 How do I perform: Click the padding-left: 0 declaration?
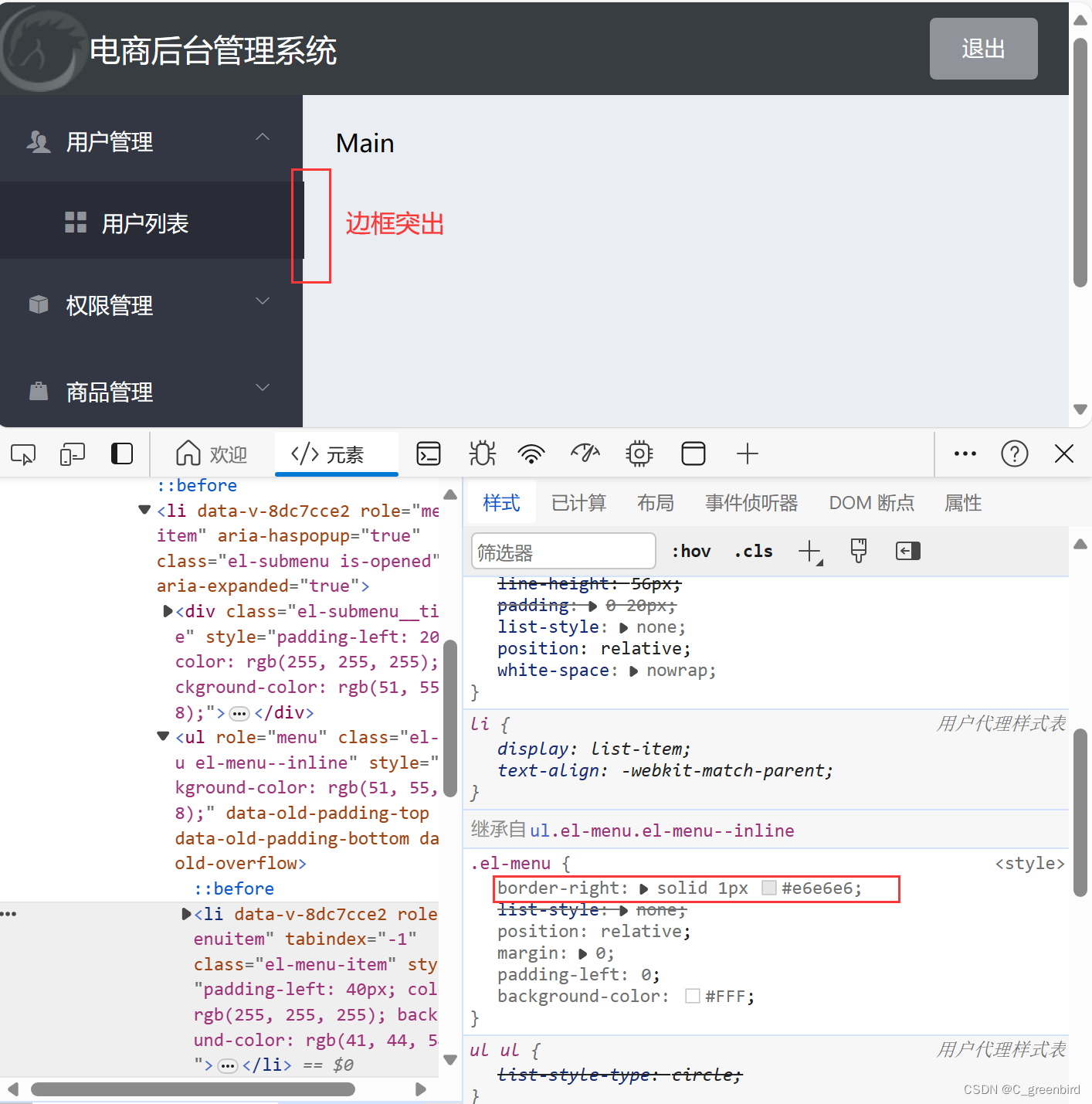578,975
